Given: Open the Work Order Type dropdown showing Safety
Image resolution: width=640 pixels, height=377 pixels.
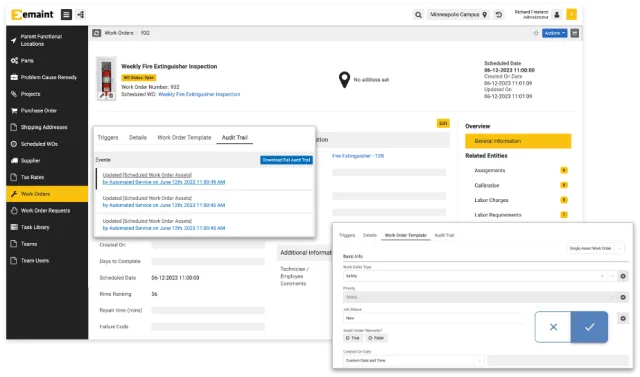Looking at the screenshot, I should 480,276.
